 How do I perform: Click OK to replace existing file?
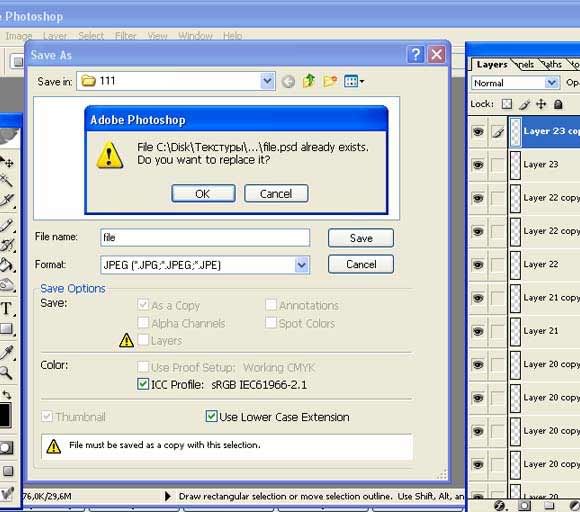coord(203,193)
